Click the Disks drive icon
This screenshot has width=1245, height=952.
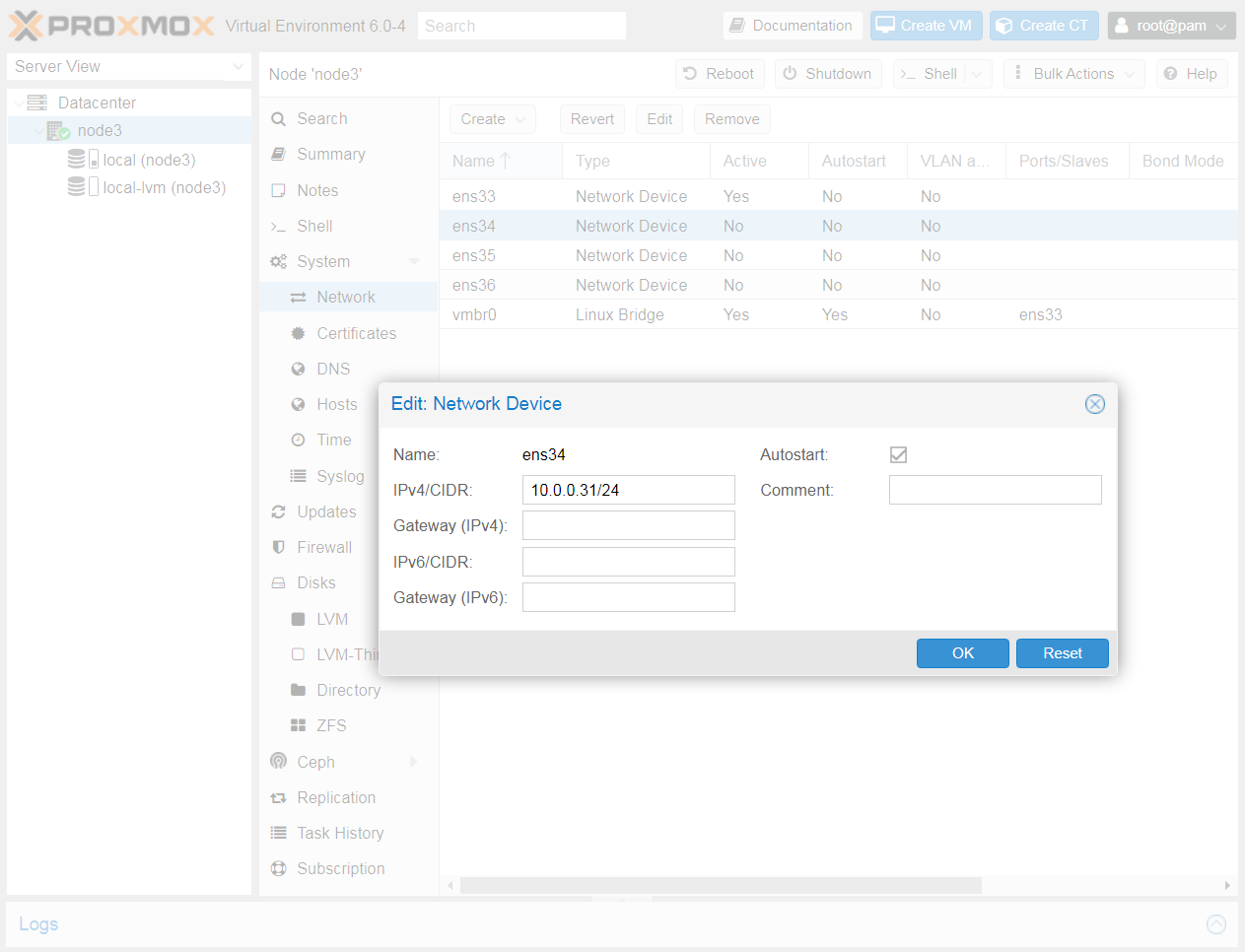278,583
